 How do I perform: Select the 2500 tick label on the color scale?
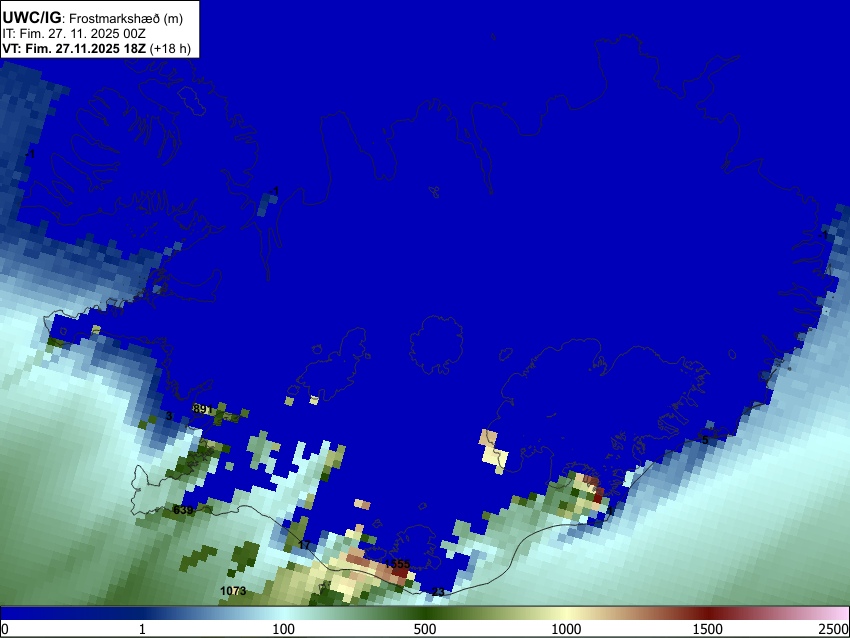(x=834, y=629)
